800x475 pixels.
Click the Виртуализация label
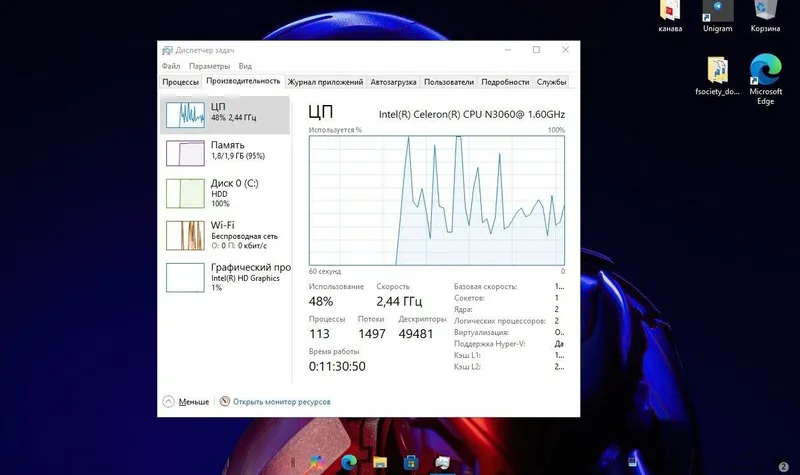pos(481,332)
